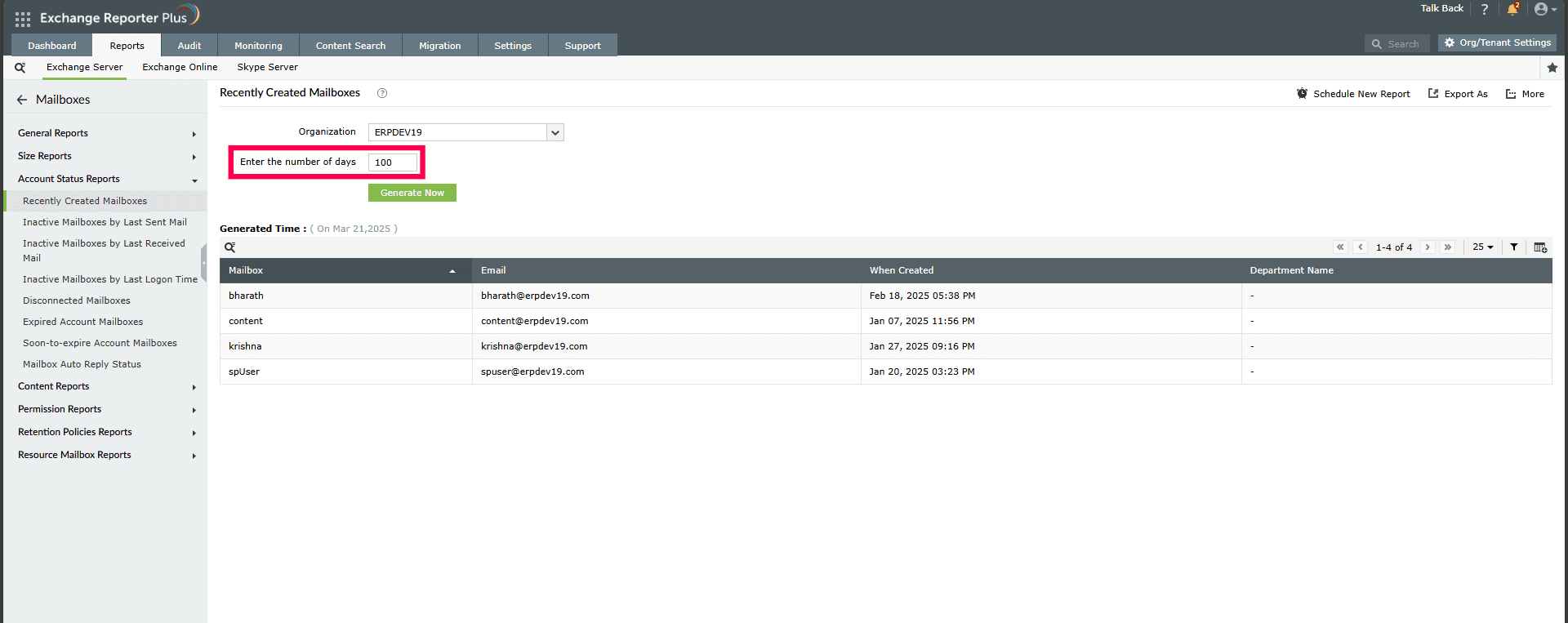Open Inactive Mailboxes by Last Logon Time
Viewport: 1568px width, 623px height.
(x=110, y=279)
